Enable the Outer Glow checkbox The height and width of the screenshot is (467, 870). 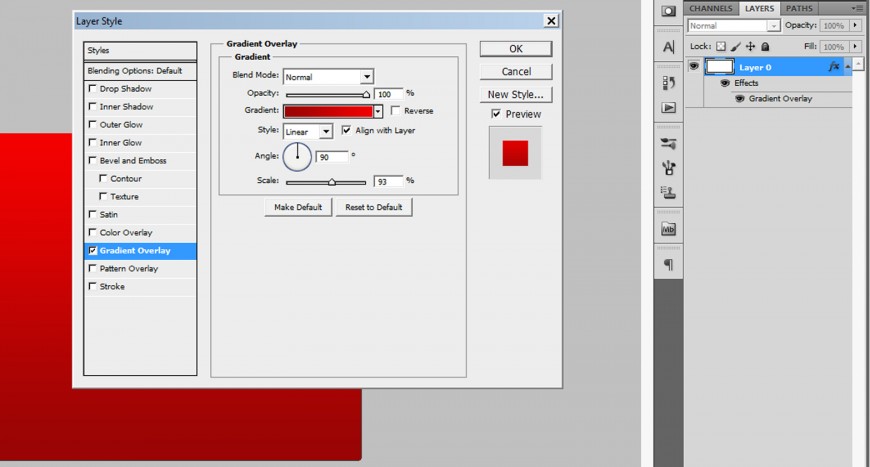tap(93, 124)
